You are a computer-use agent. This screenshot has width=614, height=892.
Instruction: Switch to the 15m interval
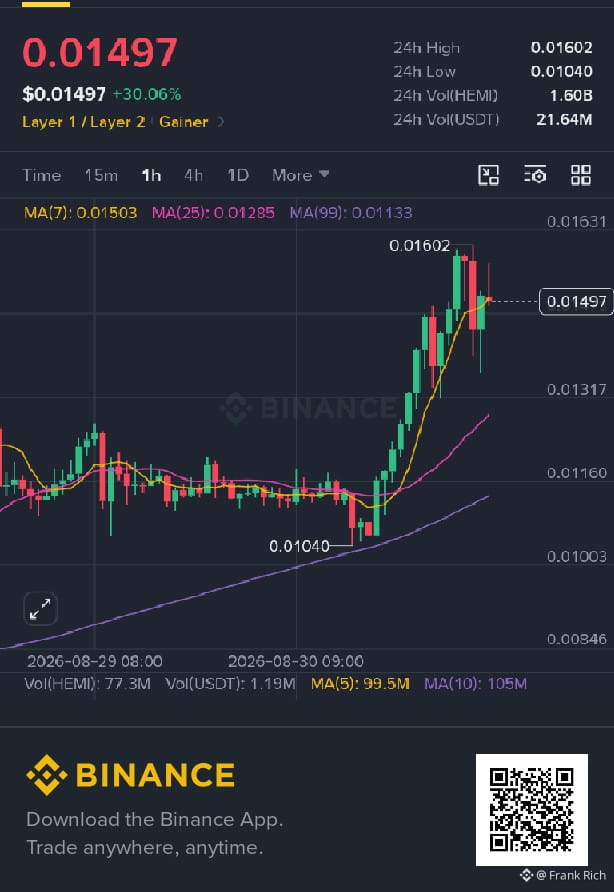[x=101, y=175]
